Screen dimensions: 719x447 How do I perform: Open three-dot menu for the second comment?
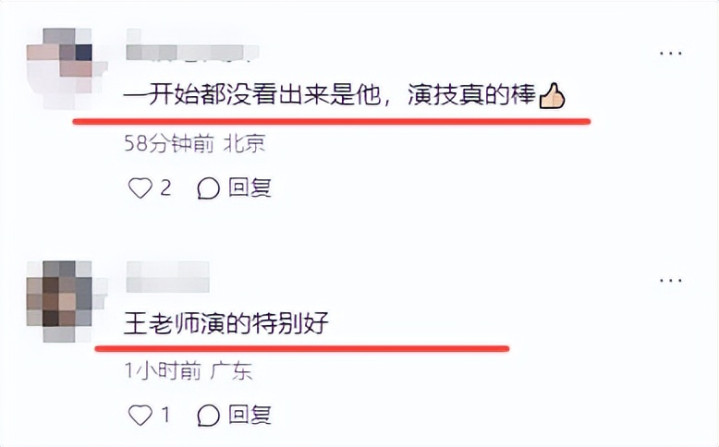(x=671, y=280)
